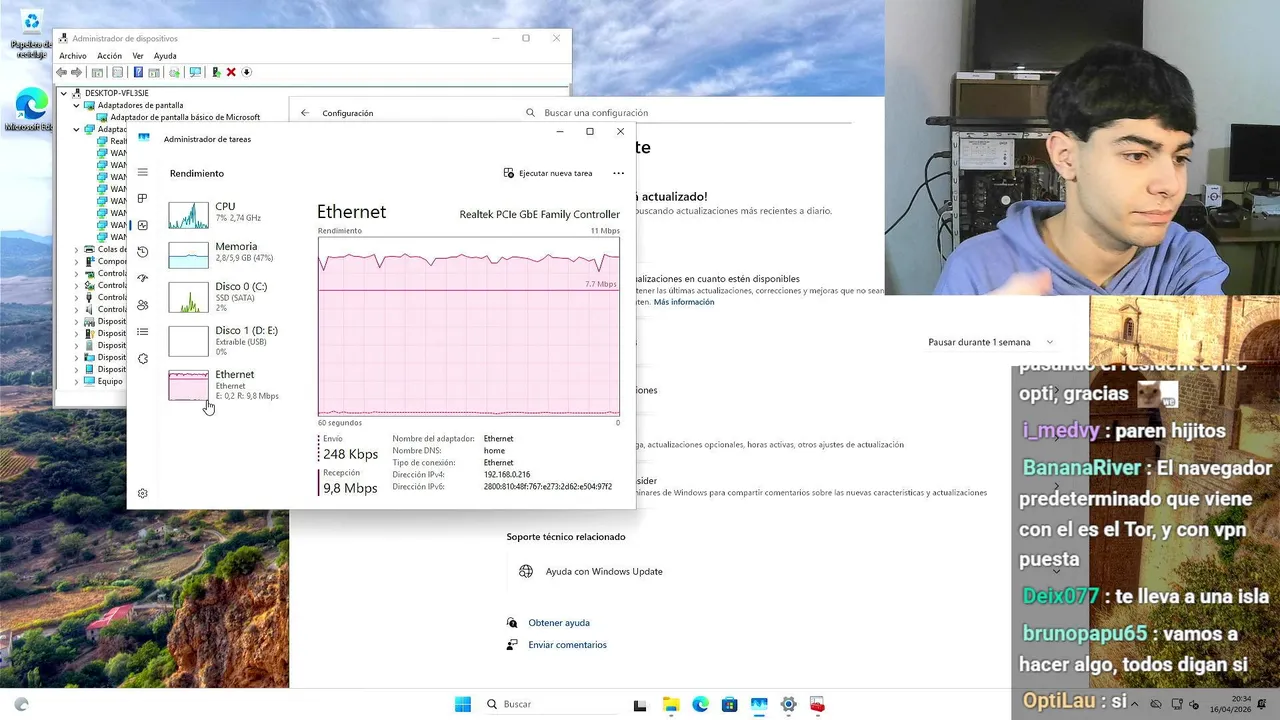Open Users page icon in Task Manager
Viewport: 1280px width, 720px height.
pyautogui.click(x=143, y=305)
